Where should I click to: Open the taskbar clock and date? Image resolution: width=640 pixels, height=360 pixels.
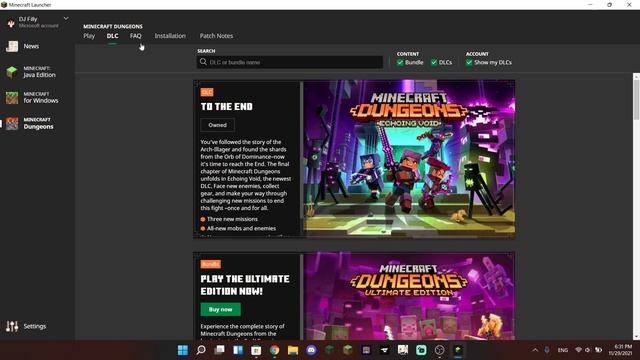pyautogui.click(x=621, y=350)
